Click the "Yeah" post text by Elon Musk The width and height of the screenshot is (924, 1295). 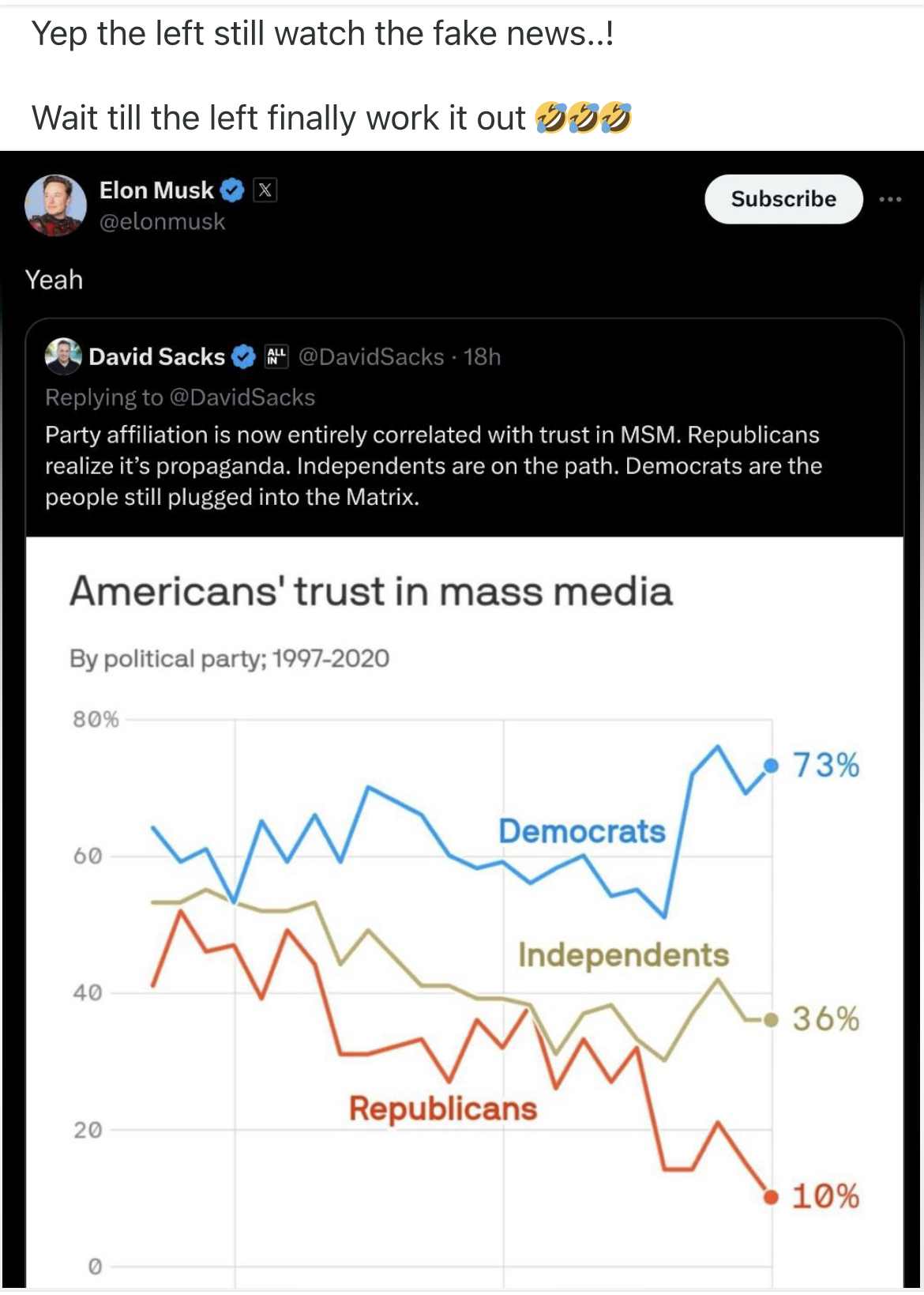54,280
